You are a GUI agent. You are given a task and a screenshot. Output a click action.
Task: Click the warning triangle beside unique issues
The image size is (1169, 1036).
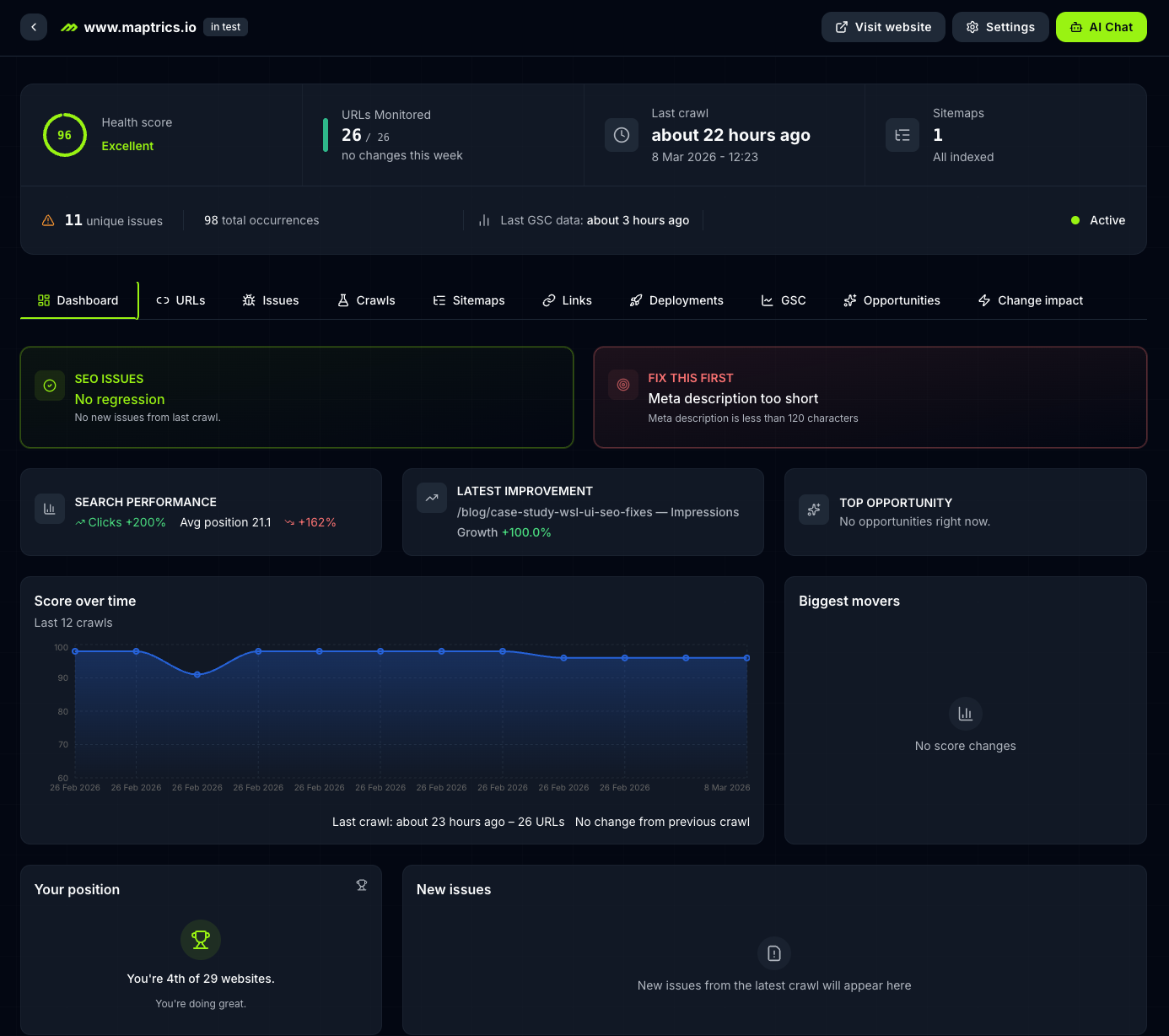48,220
